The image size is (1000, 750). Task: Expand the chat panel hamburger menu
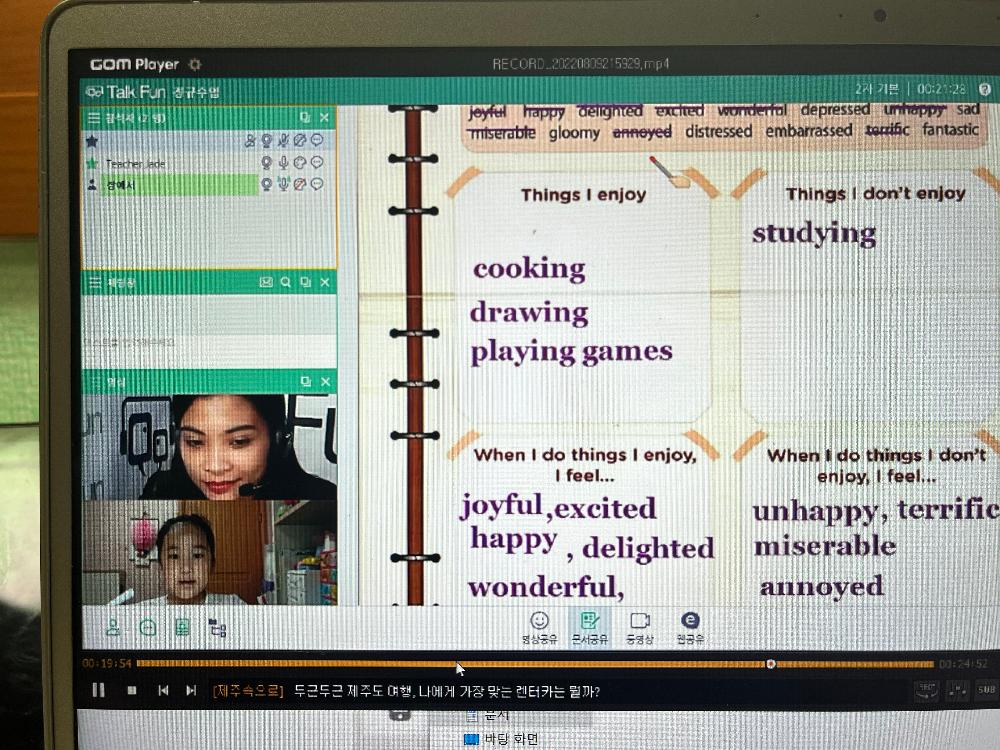pos(94,283)
